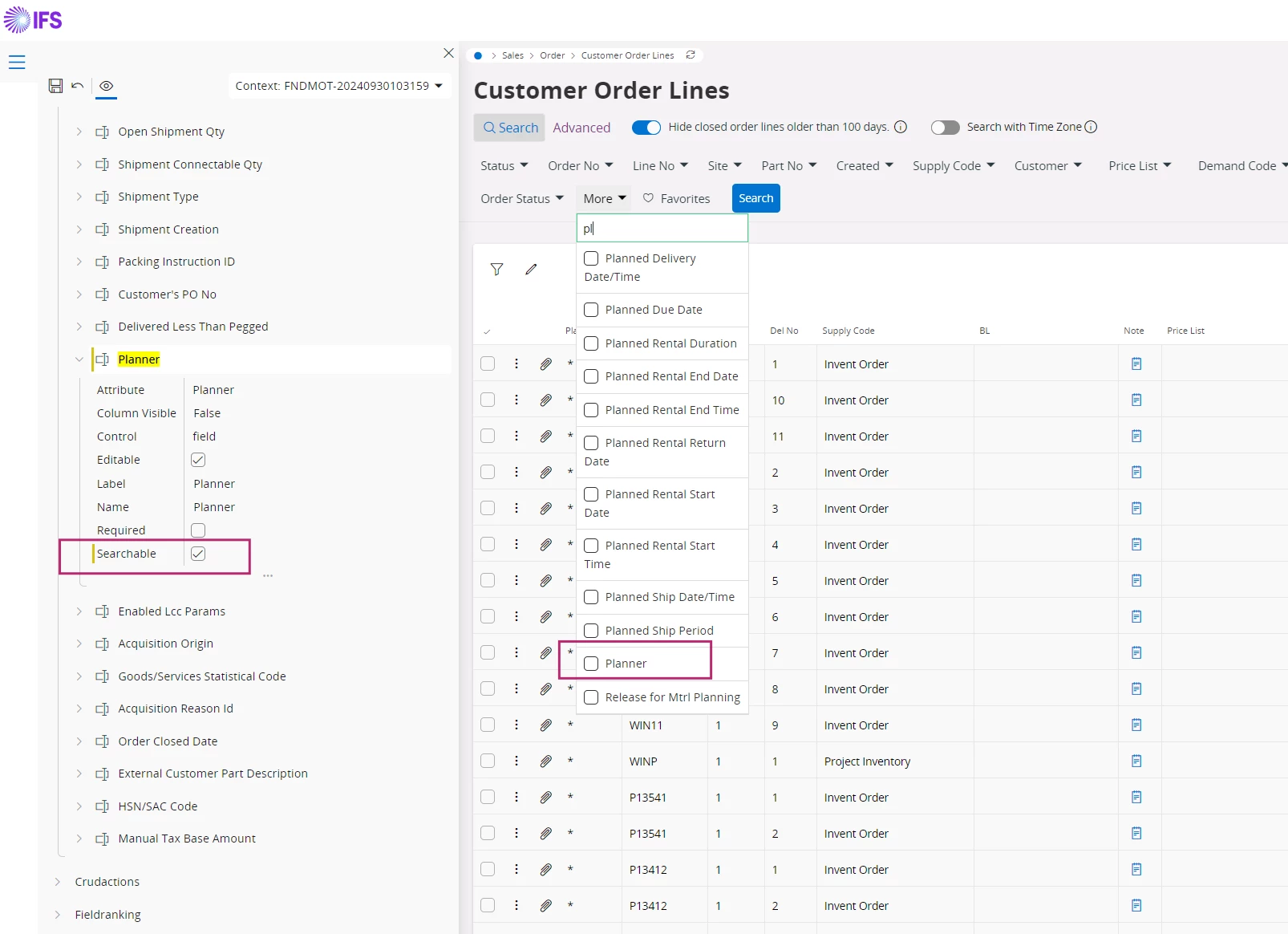Image resolution: width=1288 pixels, height=934 pixels.
Task: Click the Acquisition Origin field icon
Action: tap(102, 644)
